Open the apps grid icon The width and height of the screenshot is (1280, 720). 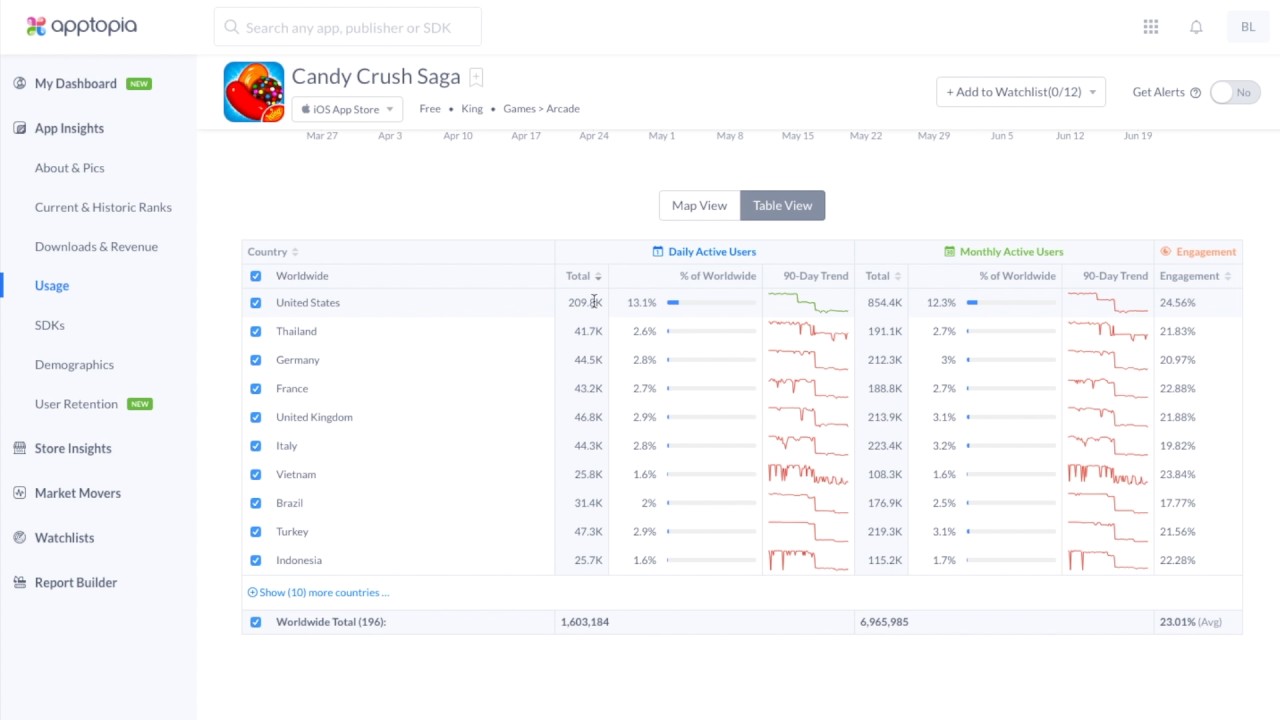click(x=1151, y=27)
